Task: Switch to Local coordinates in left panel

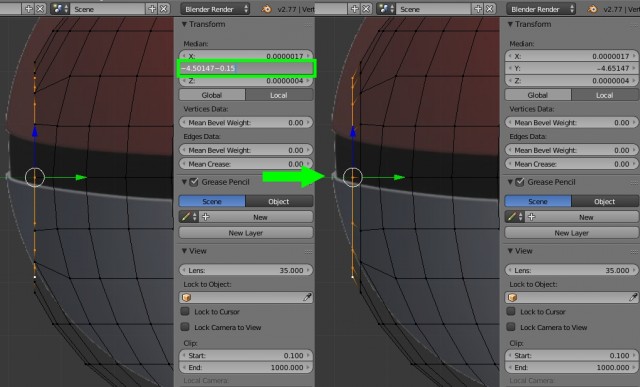Action: pos(279,95)
